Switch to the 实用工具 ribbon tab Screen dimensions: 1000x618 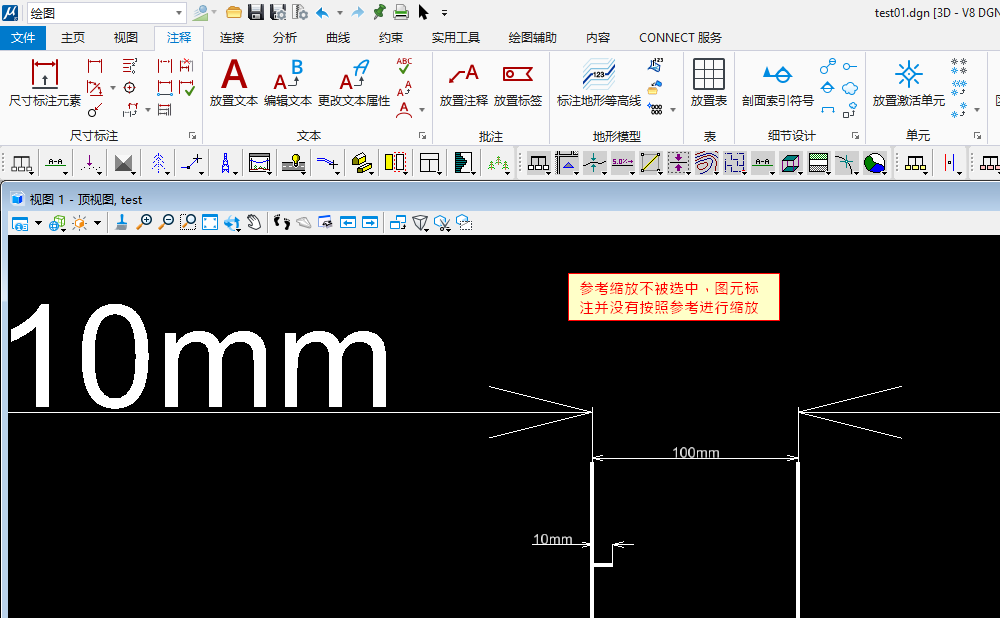(x=455, y=38)
